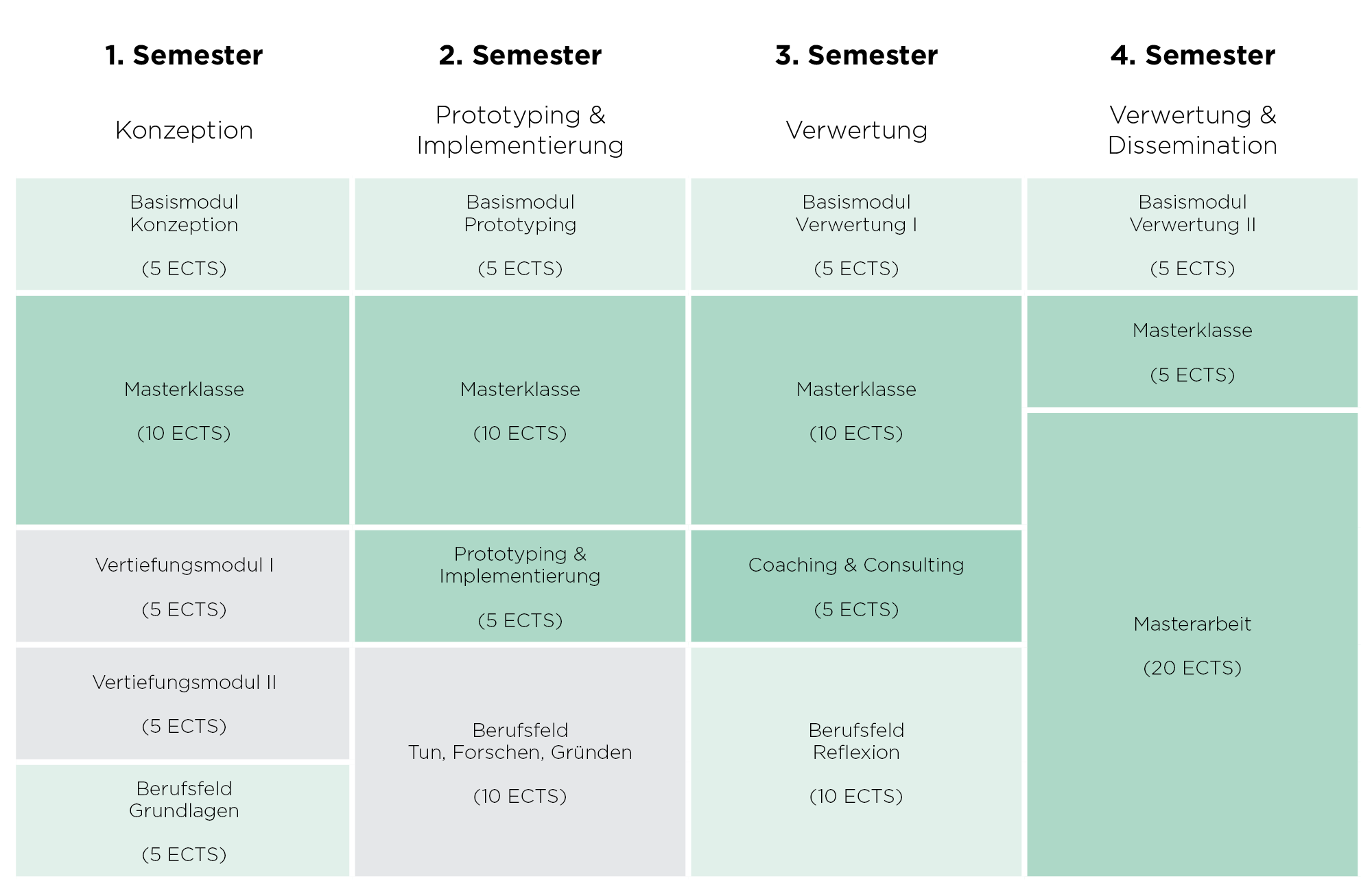
Task: Open the "3. Semester" heading
Action: click(x=856, y=56)
